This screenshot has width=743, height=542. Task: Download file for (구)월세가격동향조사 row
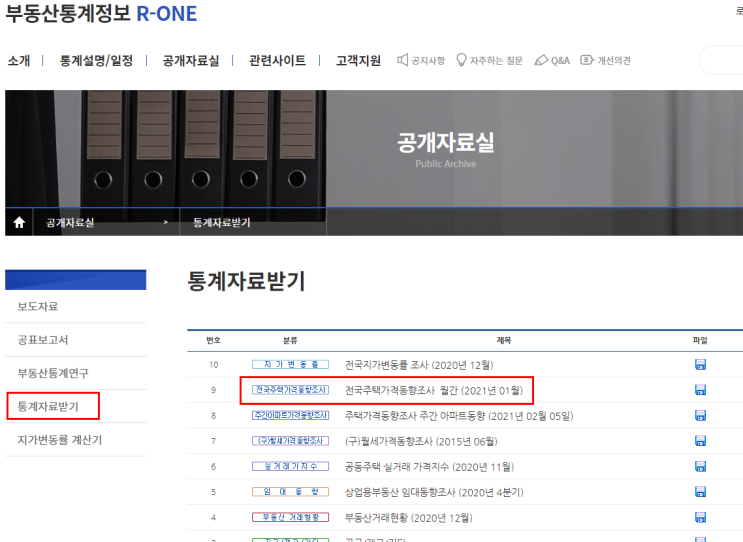click(x=700, y=441)
